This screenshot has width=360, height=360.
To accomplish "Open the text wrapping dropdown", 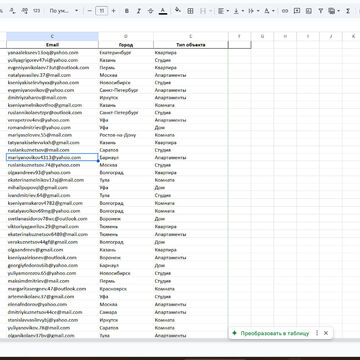I will 253,11.
